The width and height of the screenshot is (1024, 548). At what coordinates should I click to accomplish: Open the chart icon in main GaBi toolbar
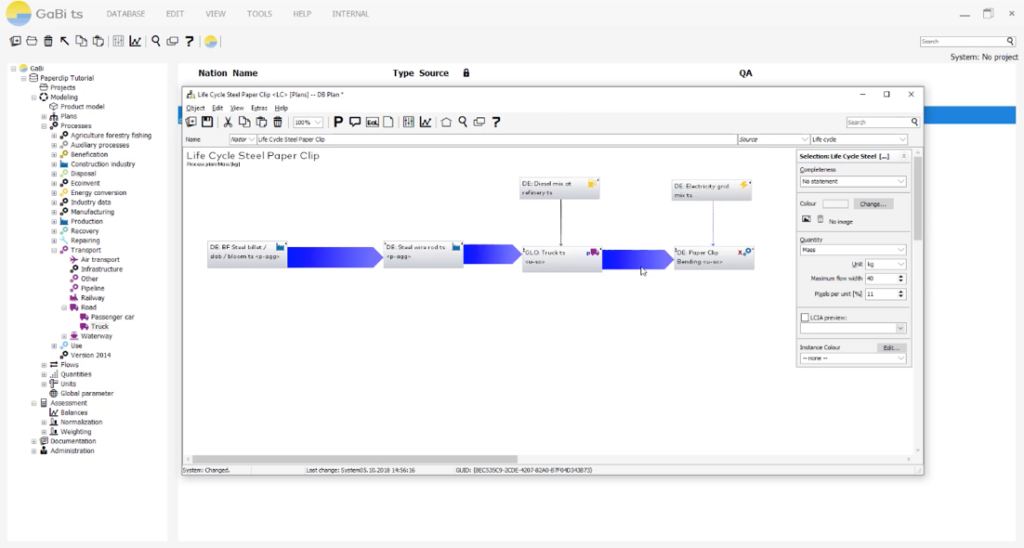point(135,41)
